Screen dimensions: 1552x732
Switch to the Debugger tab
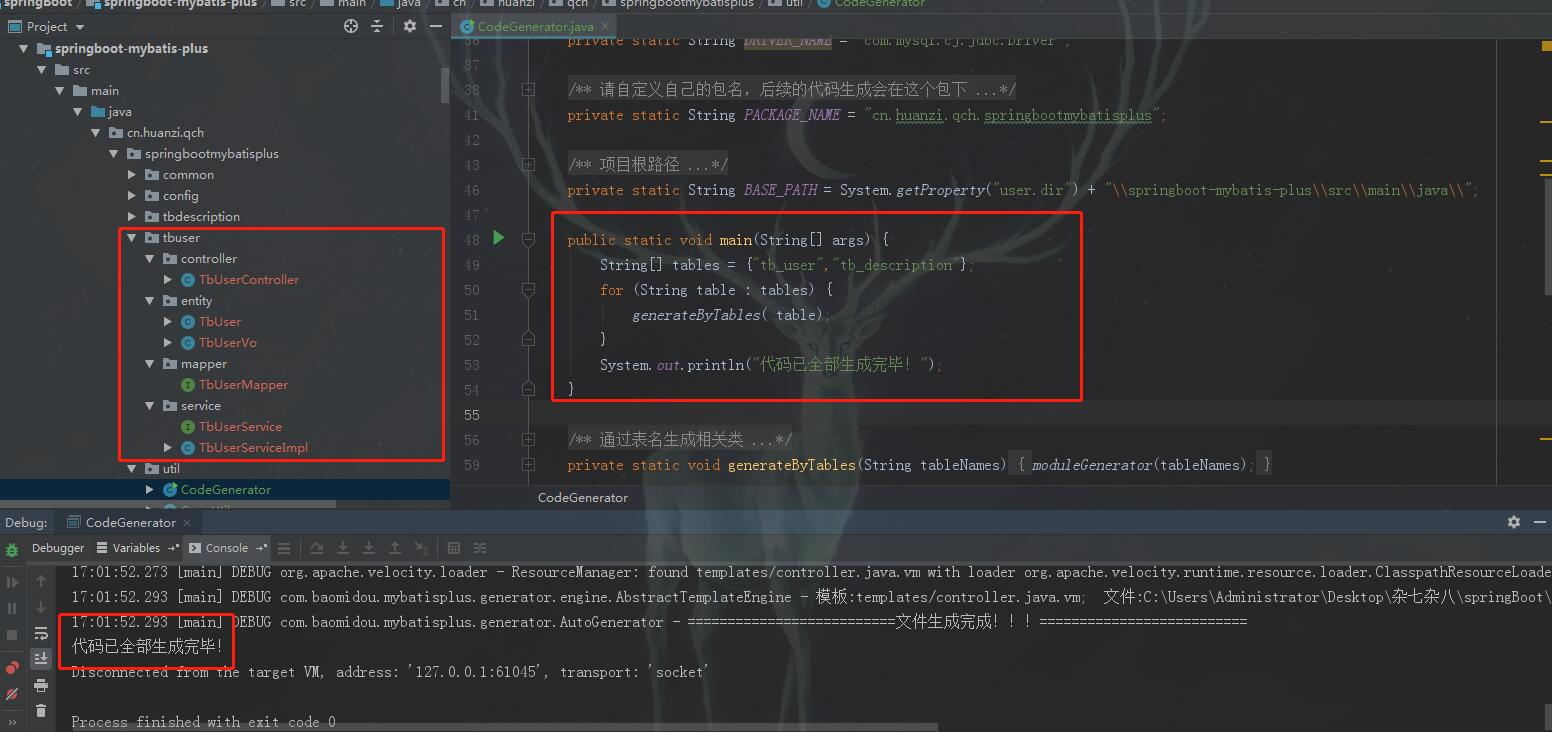57,548
